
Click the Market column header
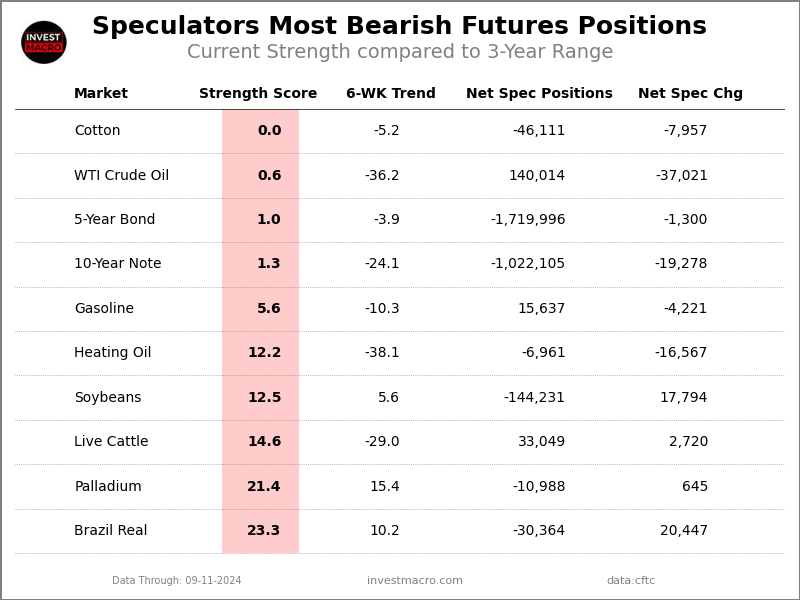(101, 94)
